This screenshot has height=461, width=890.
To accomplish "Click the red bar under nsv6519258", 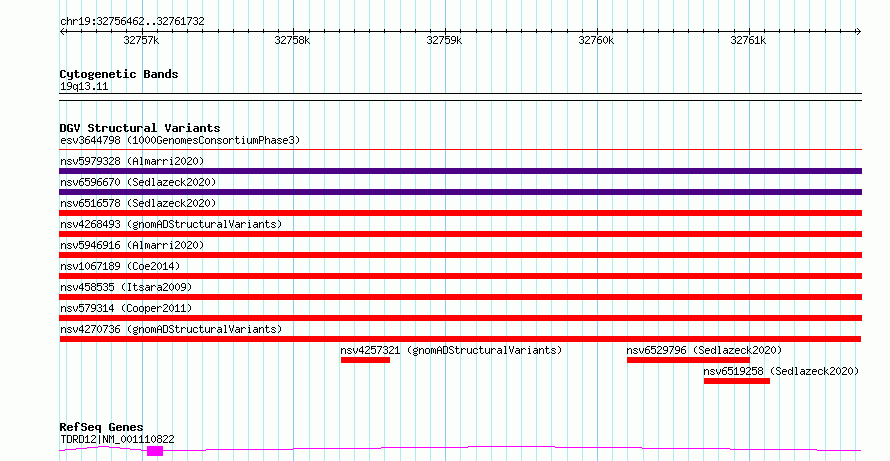I will point(737,381).
